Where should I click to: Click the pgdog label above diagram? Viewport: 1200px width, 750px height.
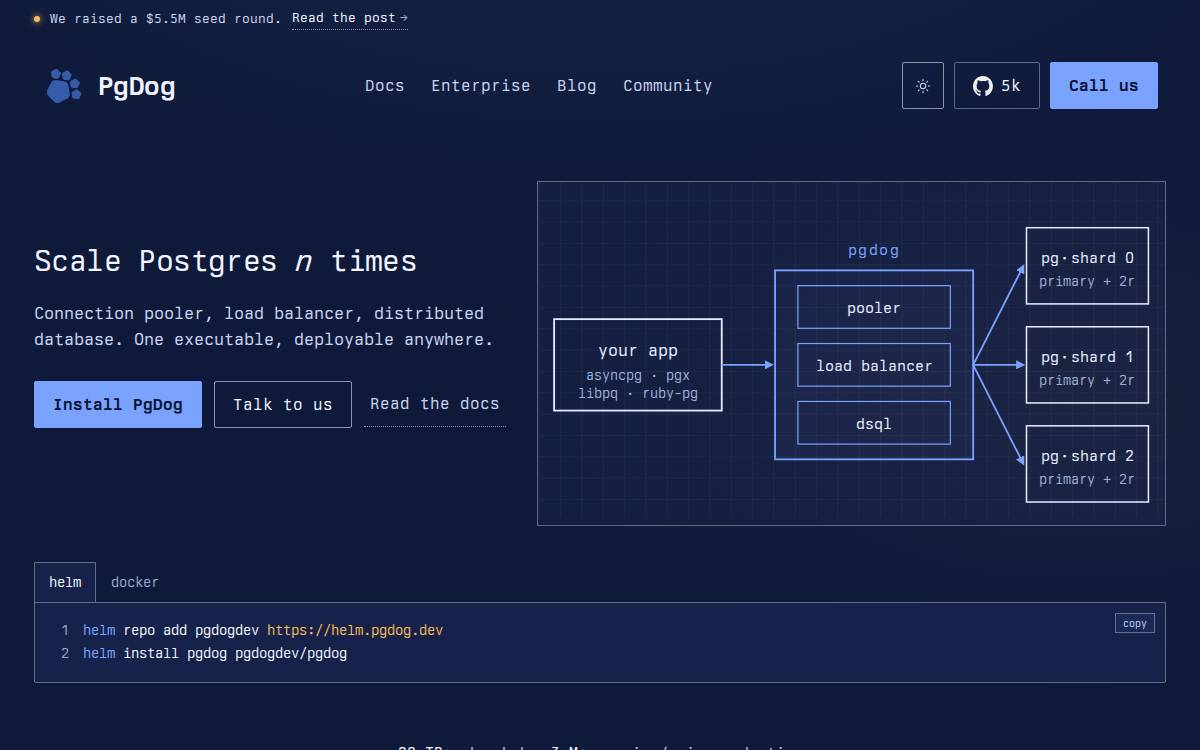(874, 250)
